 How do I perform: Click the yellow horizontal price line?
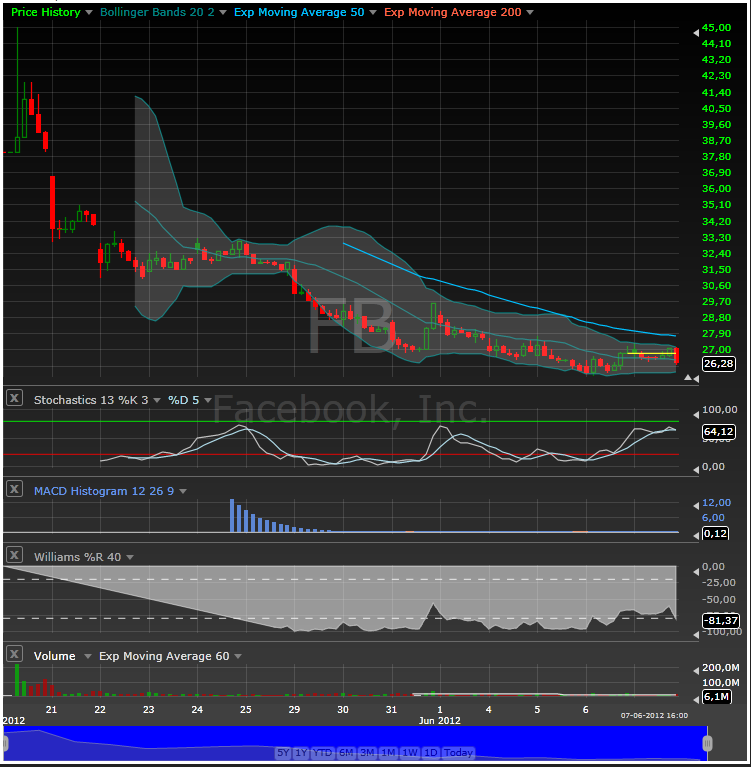[x=651, y=353]
